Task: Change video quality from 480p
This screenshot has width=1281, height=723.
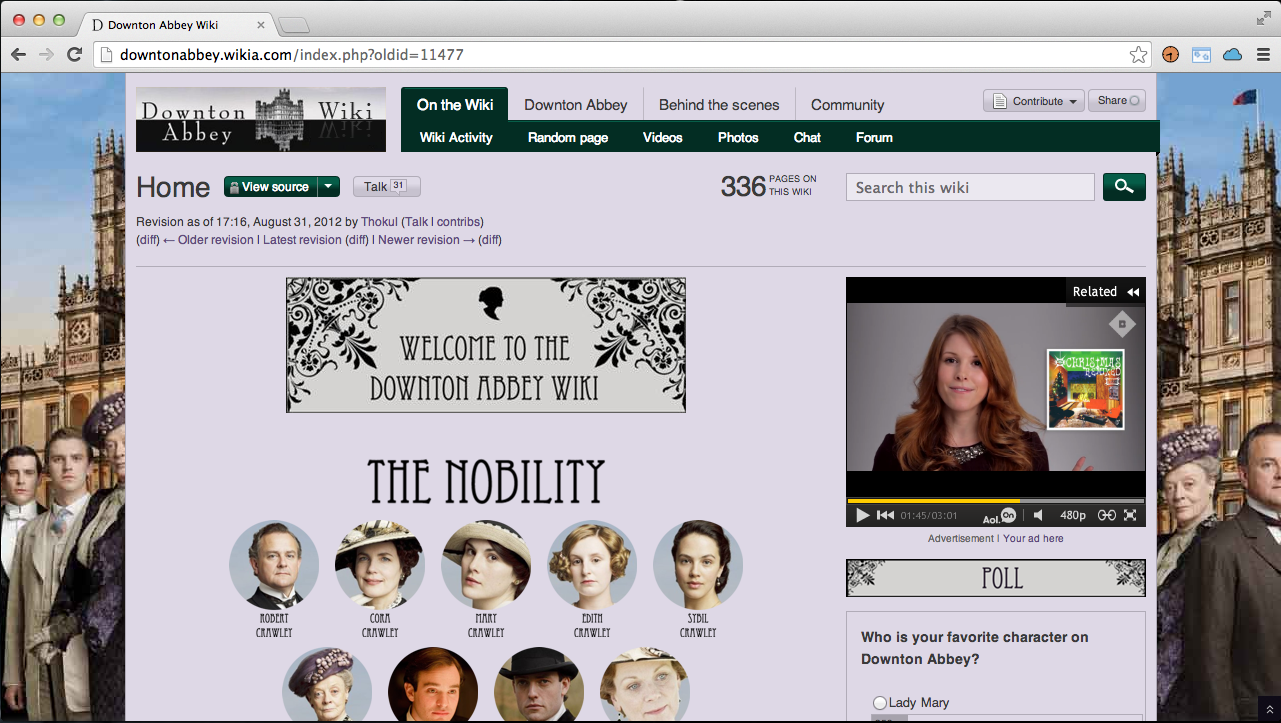Action: (1072, 515)
